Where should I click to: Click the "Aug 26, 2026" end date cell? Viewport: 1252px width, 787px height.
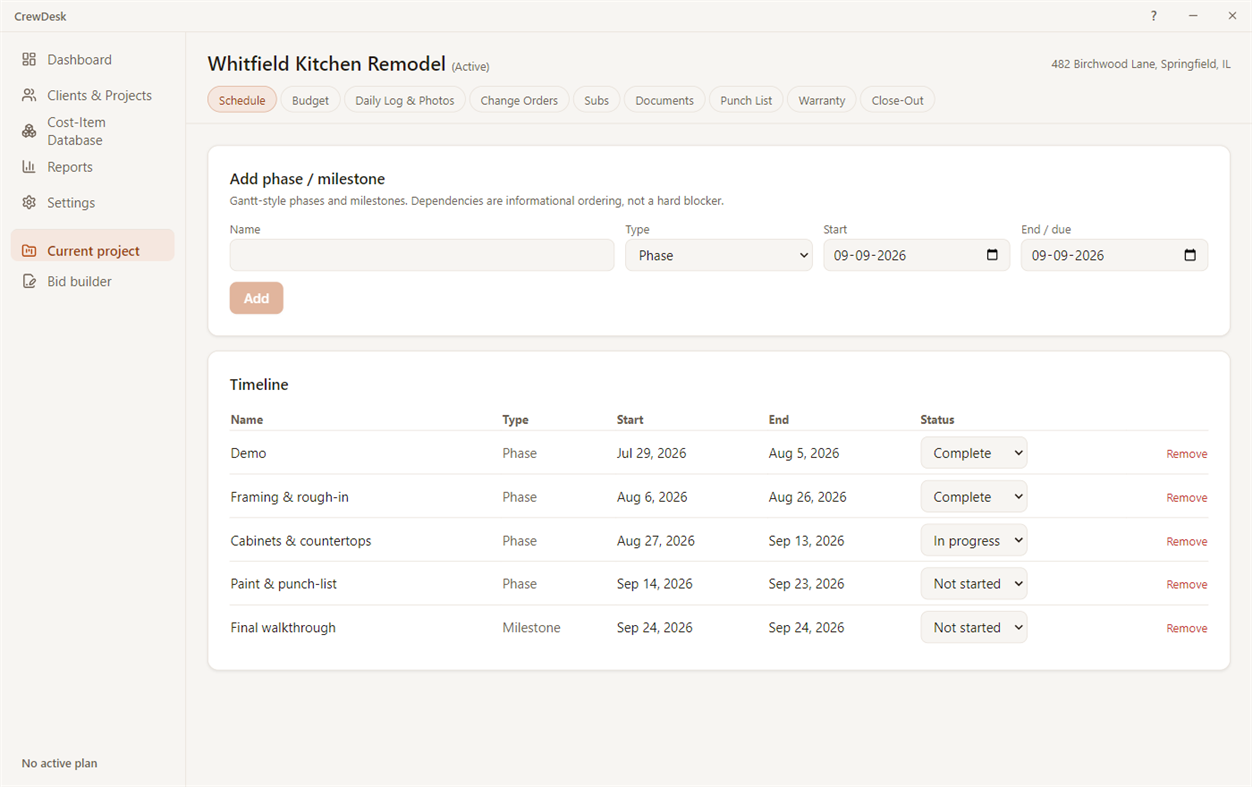click(807, 497)
